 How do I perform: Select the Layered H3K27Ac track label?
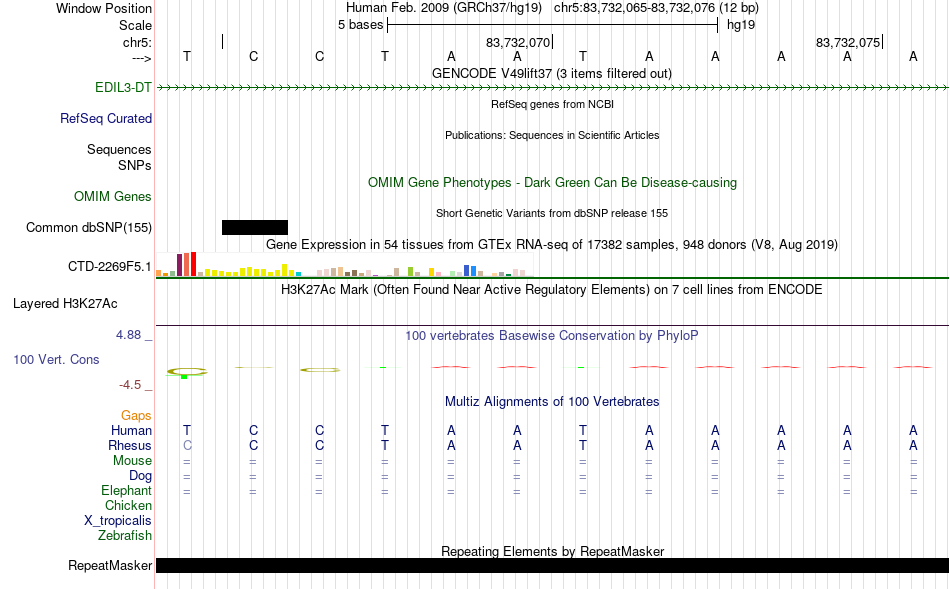(x=65, y=304)
